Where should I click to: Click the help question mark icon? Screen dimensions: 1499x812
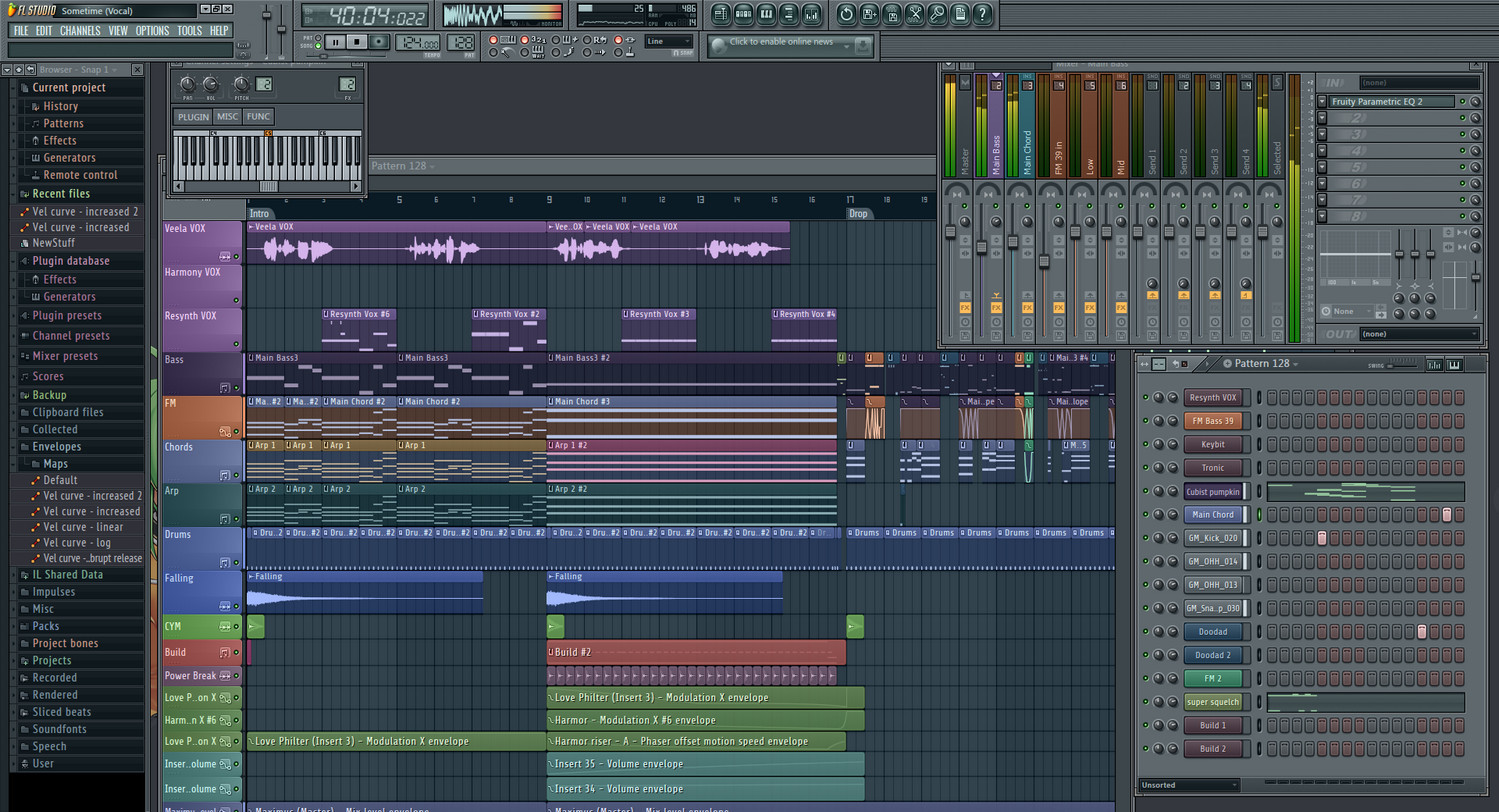[983, 14]
